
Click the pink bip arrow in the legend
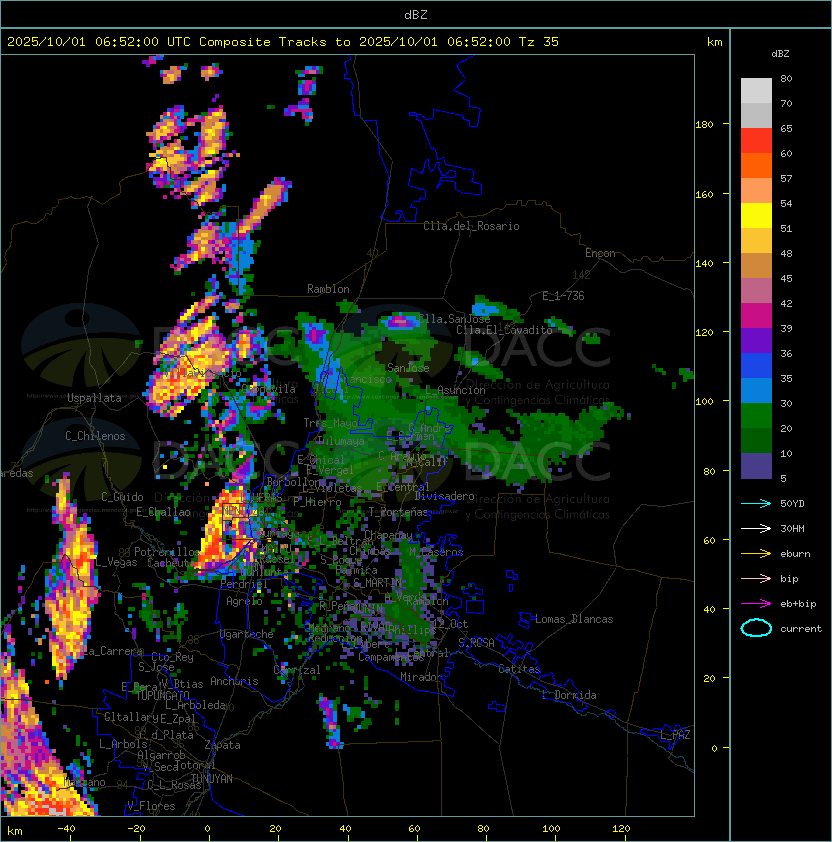[x=756, y=578]
